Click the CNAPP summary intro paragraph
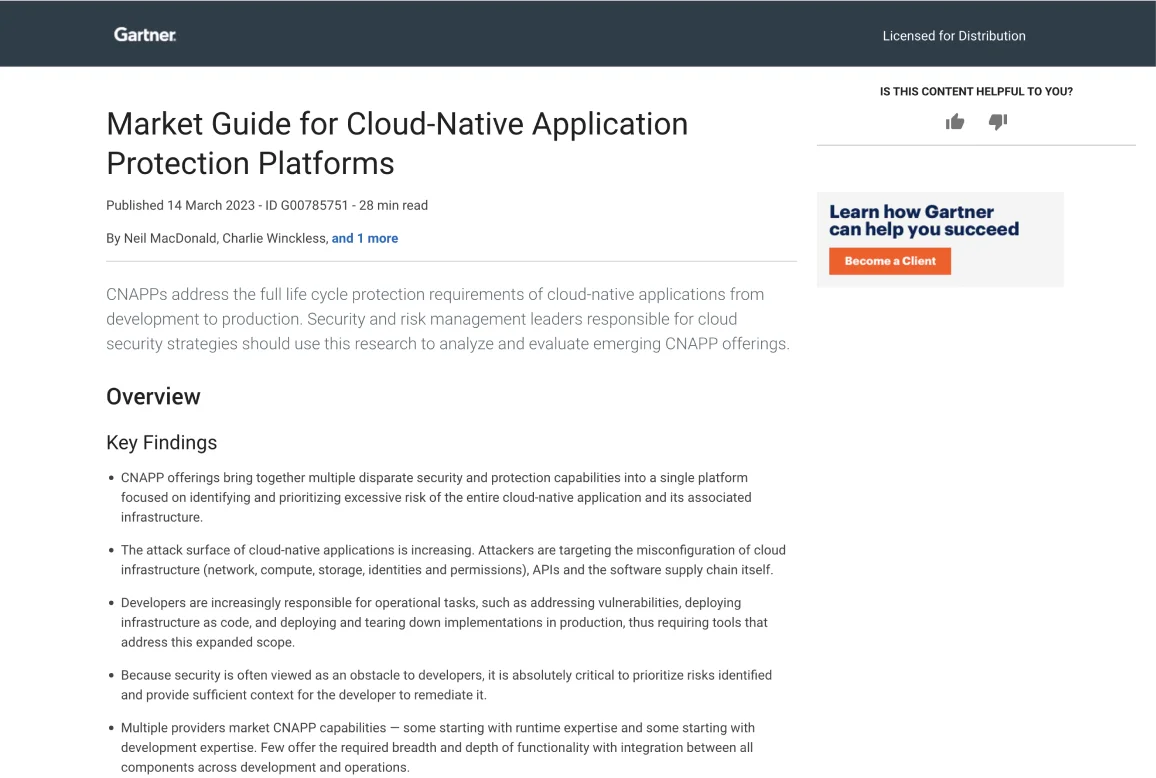This screenshot has height=778, width=1156. tap(447, 319)
